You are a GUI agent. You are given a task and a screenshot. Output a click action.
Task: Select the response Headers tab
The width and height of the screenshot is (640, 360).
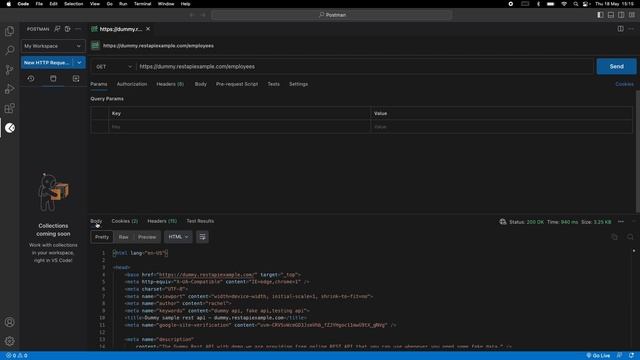162,221
